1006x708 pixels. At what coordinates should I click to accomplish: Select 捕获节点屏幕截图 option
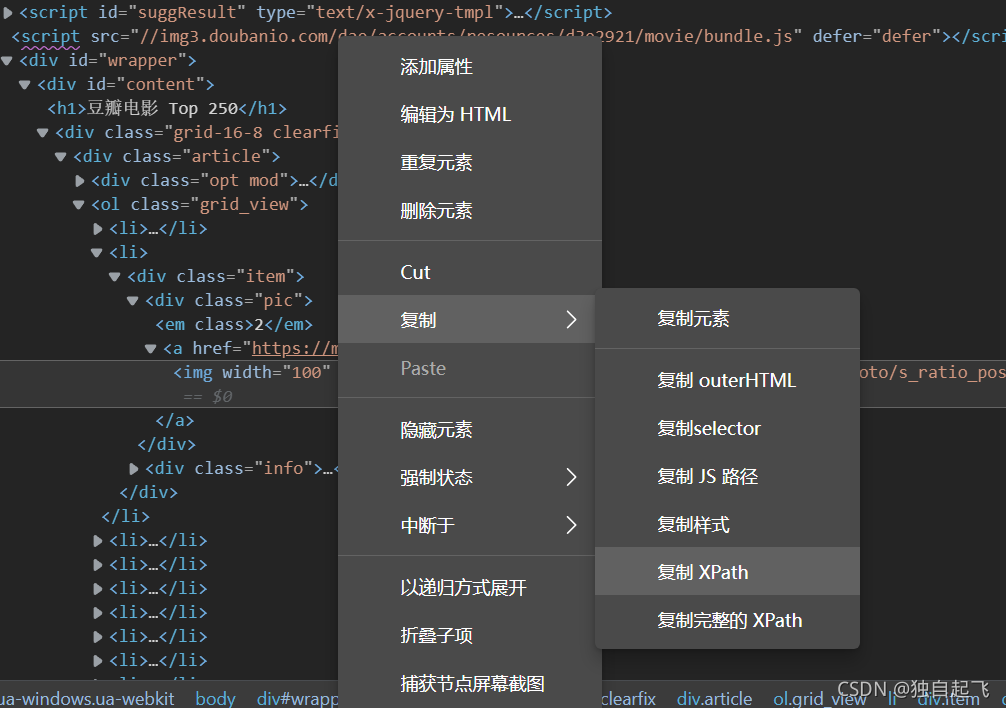pos(470,684)
